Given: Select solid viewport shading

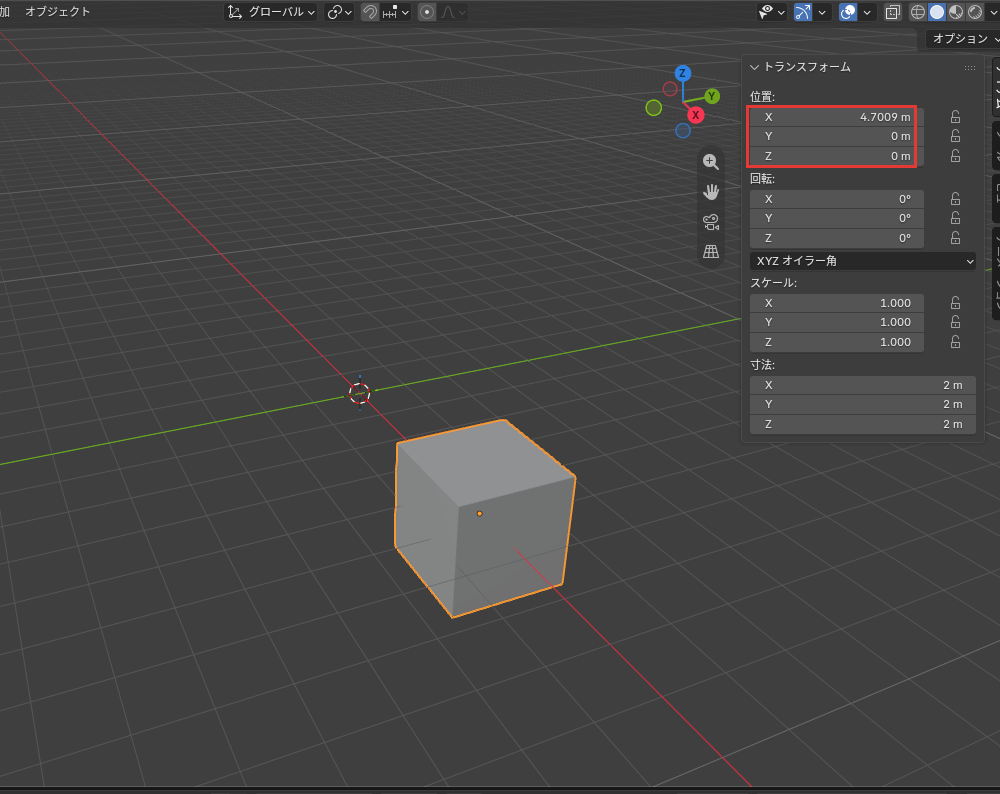Looking at the screenshot, I should click(937, 12).
